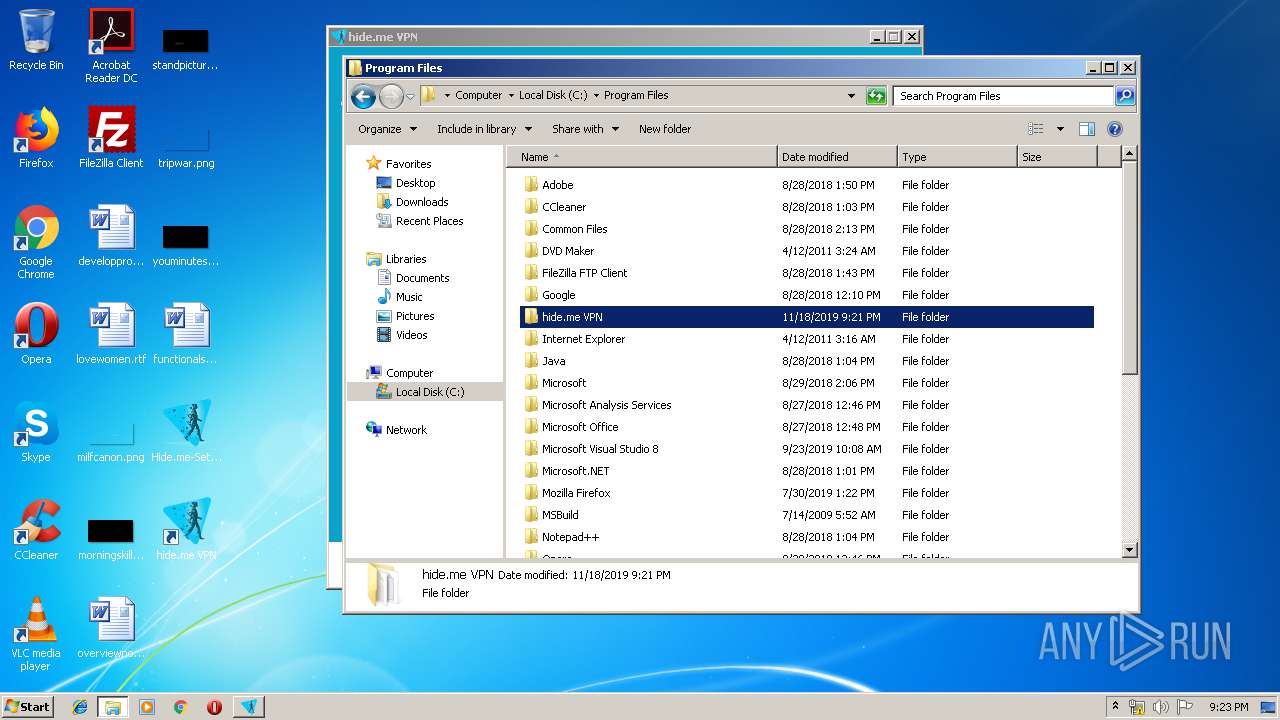Open Share with dropdown menu
1280x720 pixels.
[585, 129]
